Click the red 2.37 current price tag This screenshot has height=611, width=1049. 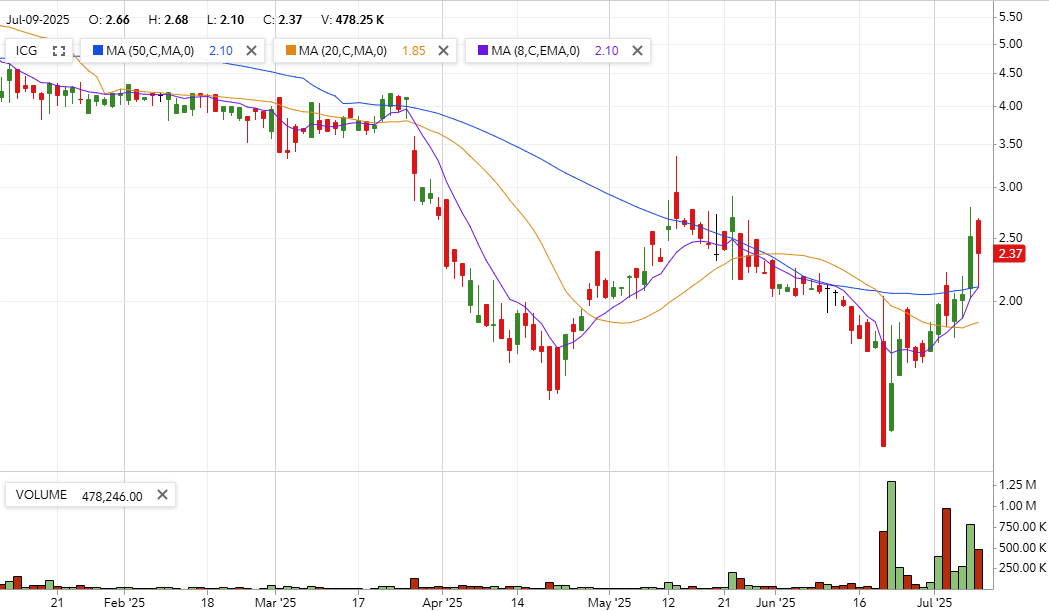[1010, 254]
